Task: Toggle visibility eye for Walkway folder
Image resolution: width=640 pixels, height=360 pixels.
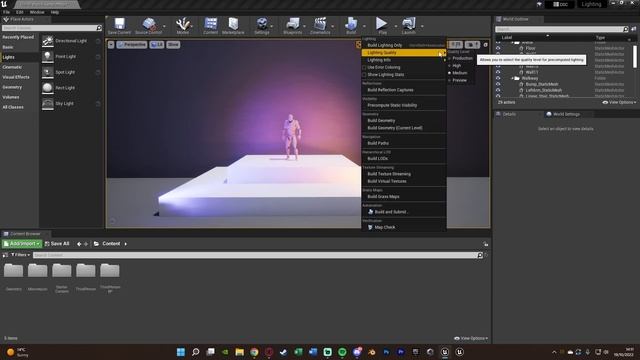Action: (x=498, y=78)
